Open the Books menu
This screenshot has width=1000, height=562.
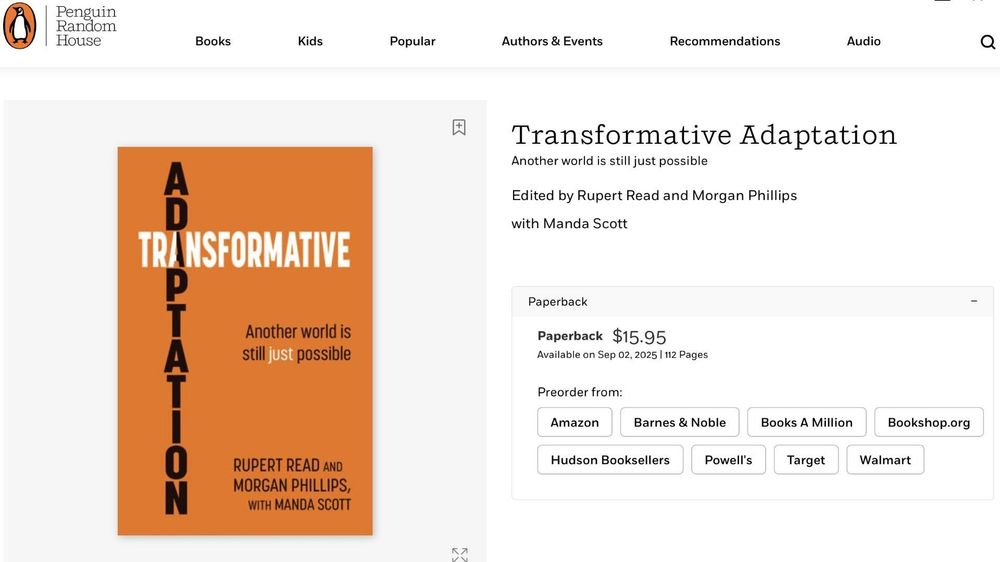[x=213, y=41]
